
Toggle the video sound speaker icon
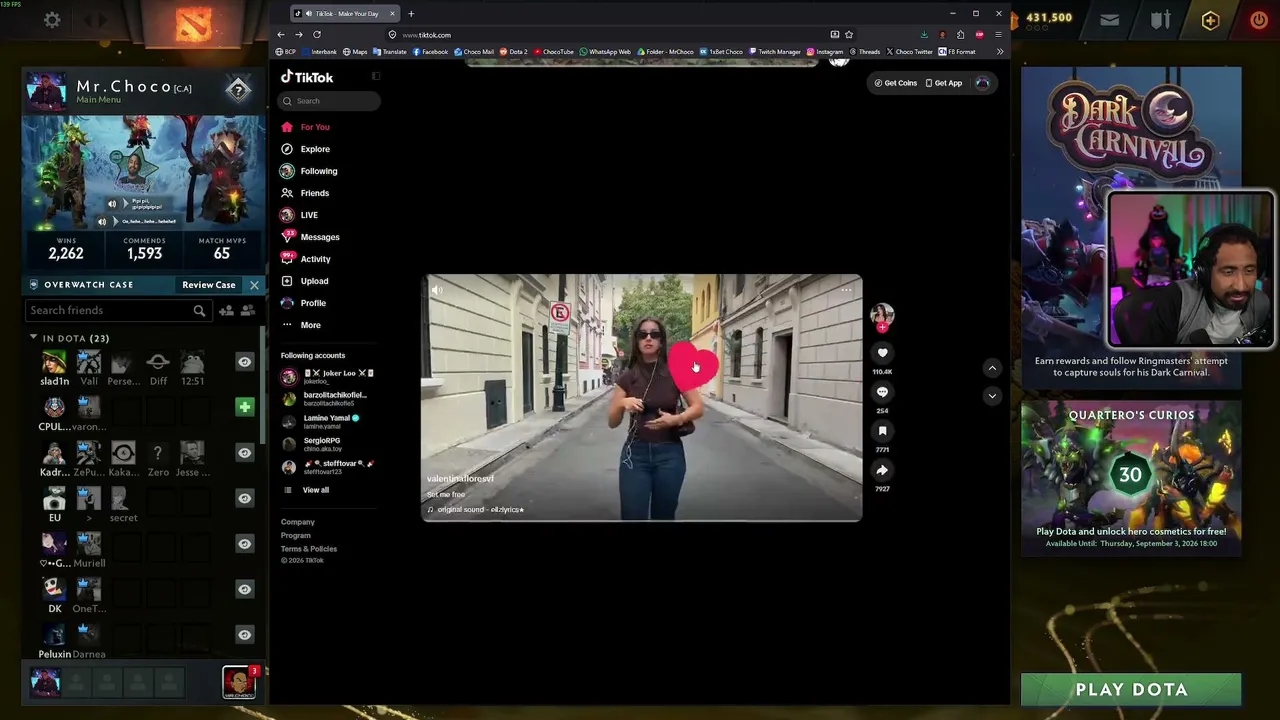tap(437, 290)
